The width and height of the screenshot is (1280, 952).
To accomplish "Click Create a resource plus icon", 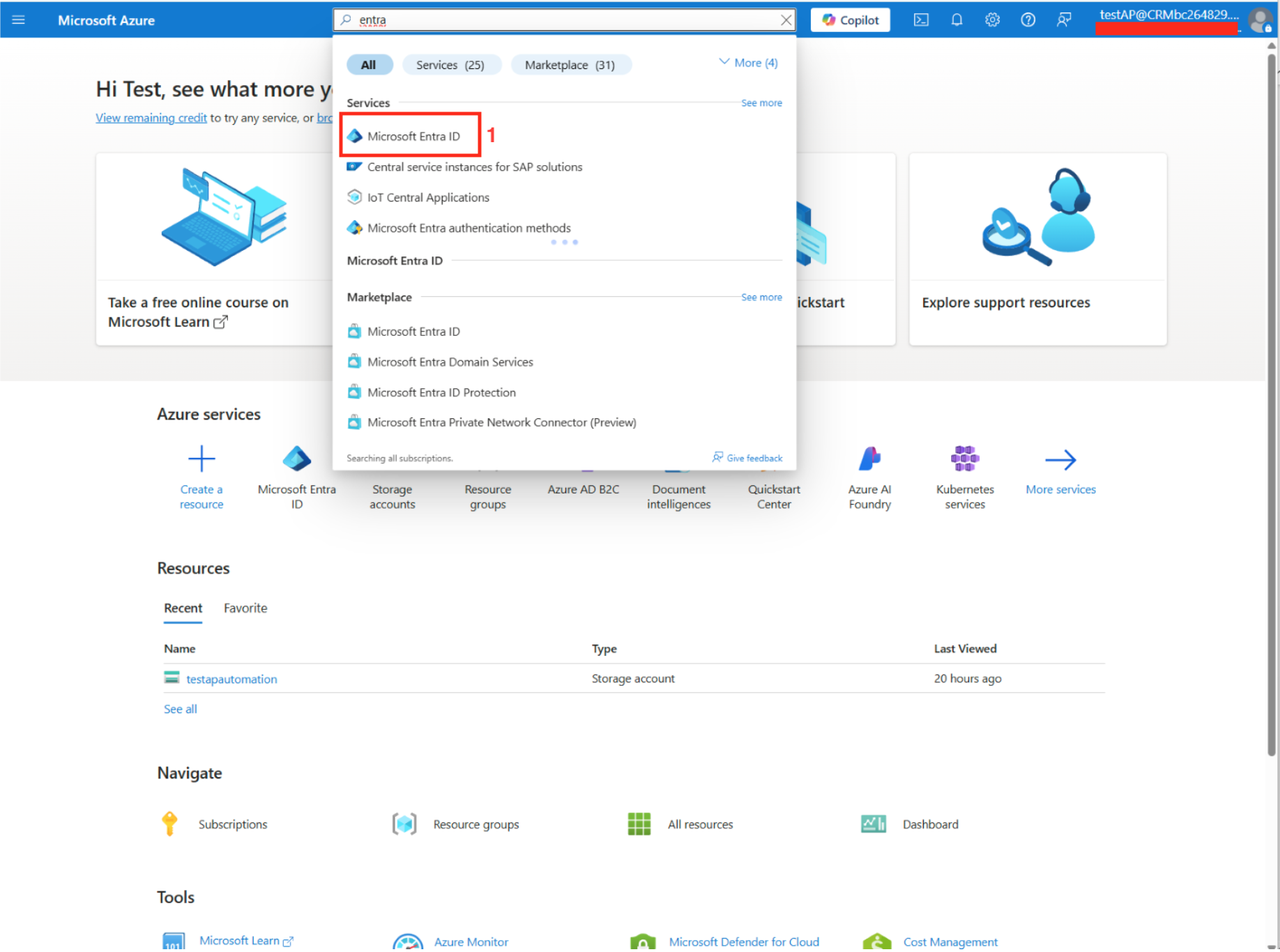I will point(201,459).
